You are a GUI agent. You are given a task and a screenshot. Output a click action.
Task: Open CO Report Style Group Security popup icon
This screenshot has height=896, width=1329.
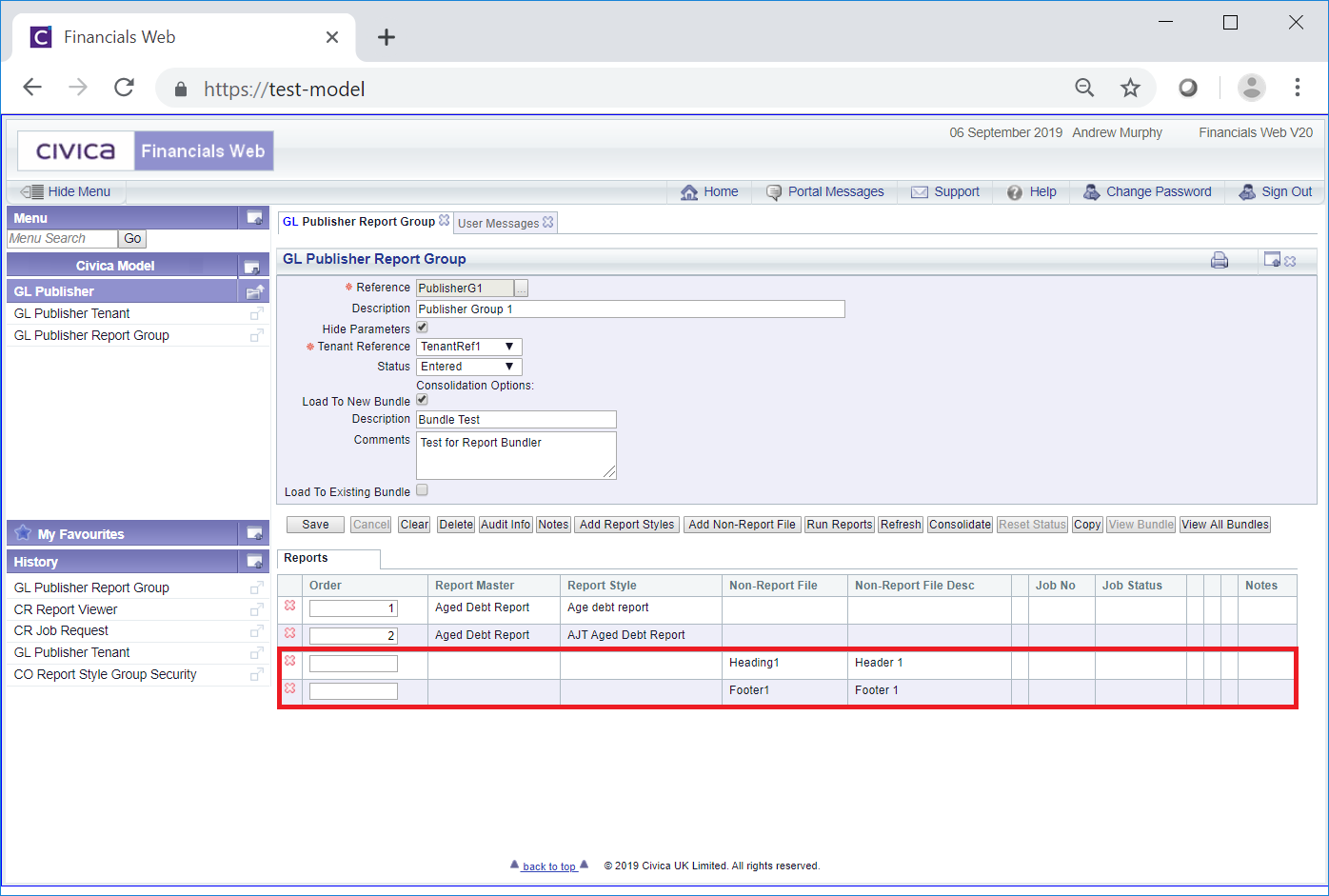(256, 674)
